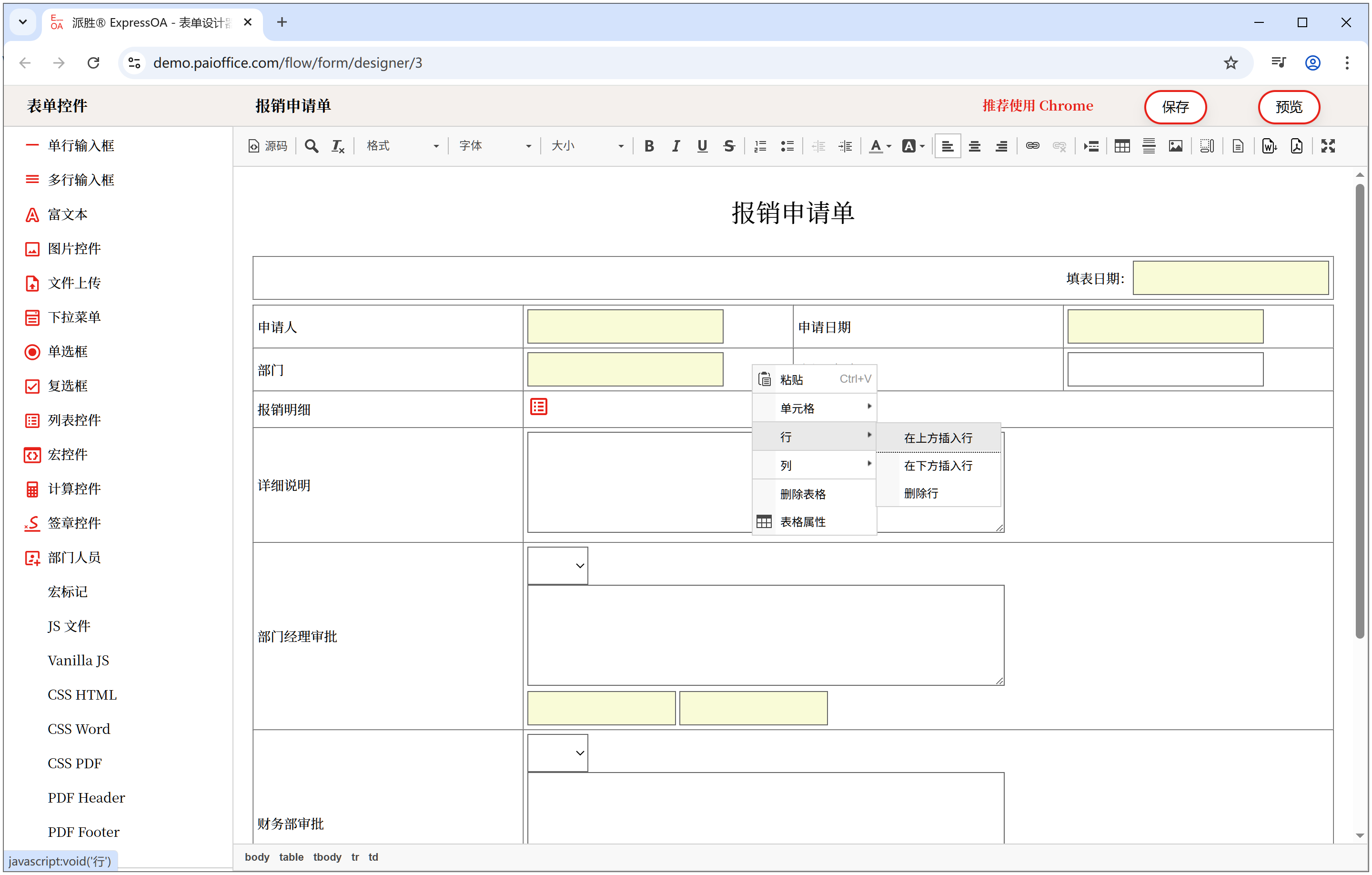
Task: Insert a table using toolbar icon
Action: tap(1122, 146)
